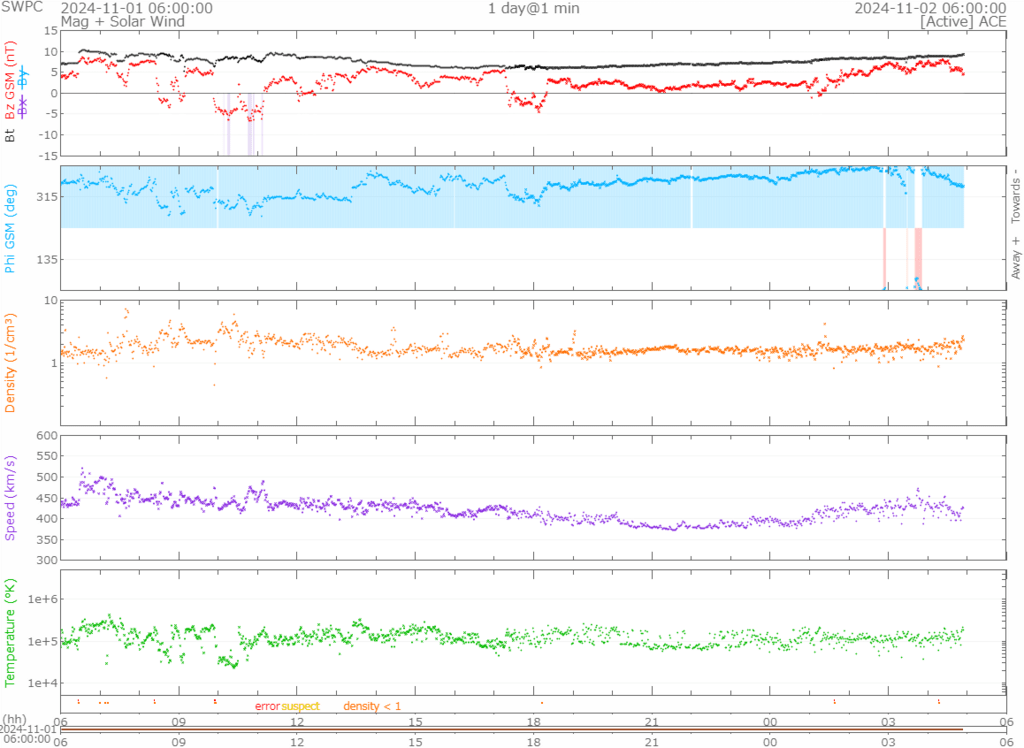Open the Mag + Solar Wind selector

116,21
